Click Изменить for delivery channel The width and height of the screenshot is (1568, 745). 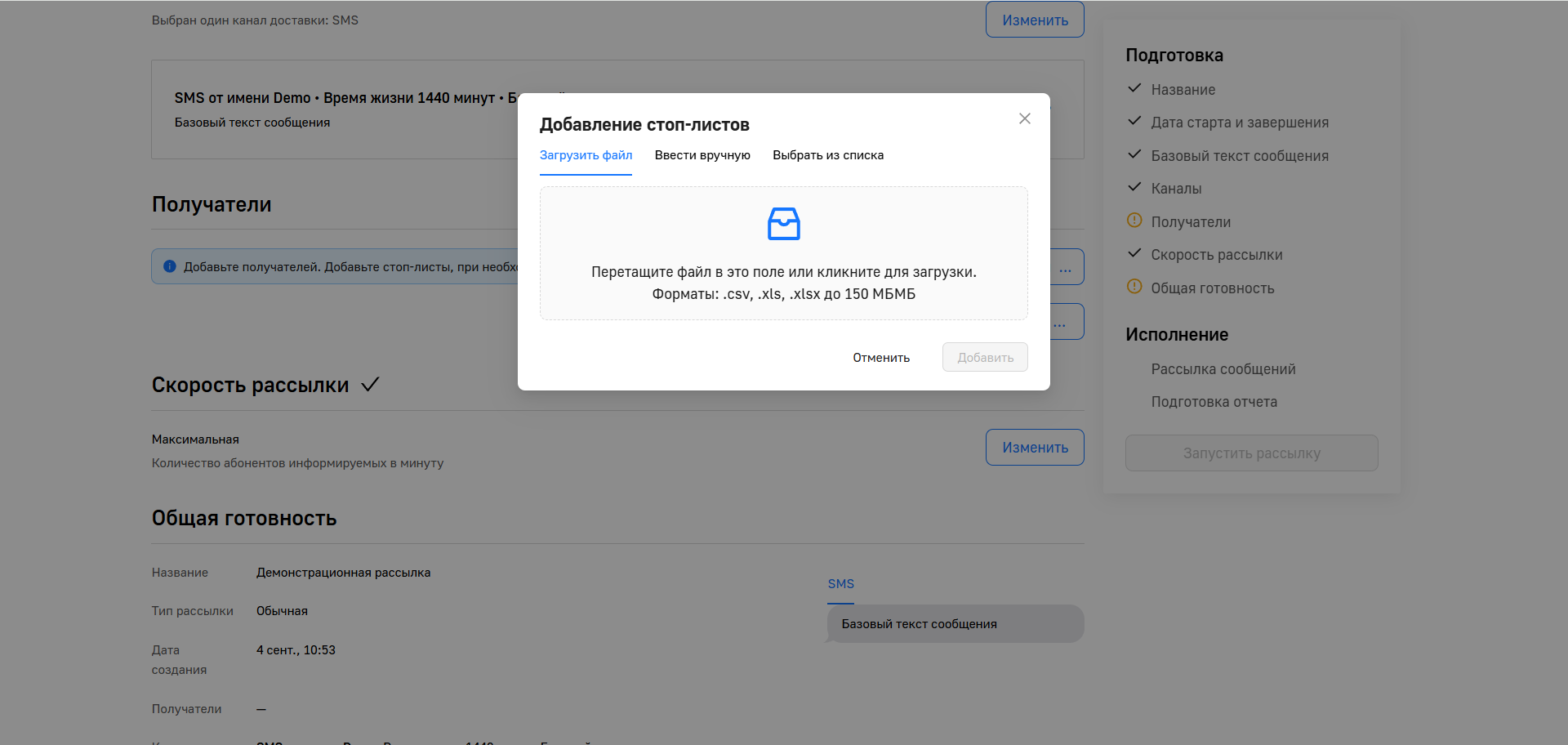coord(1034,20)
